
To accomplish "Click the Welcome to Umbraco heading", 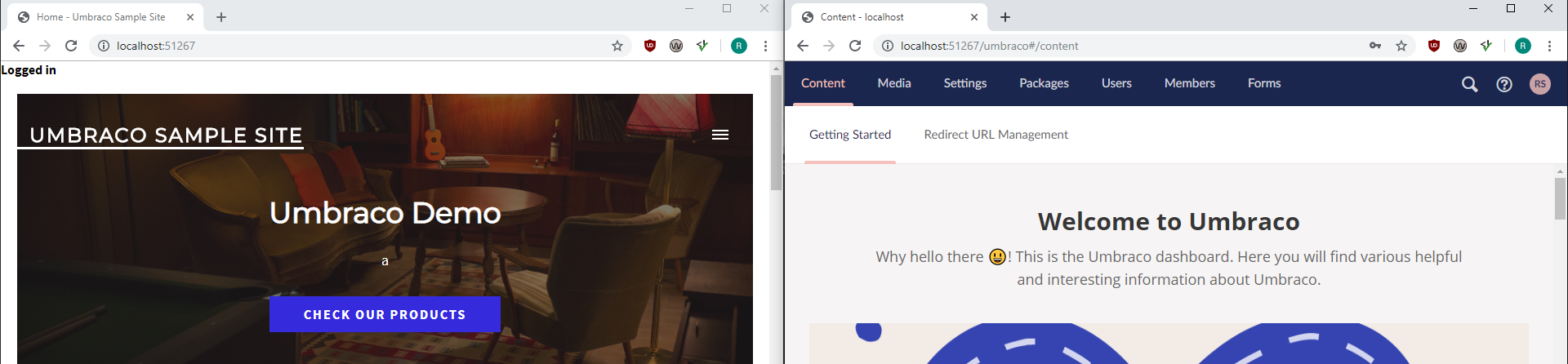I will pos(1169,221).
